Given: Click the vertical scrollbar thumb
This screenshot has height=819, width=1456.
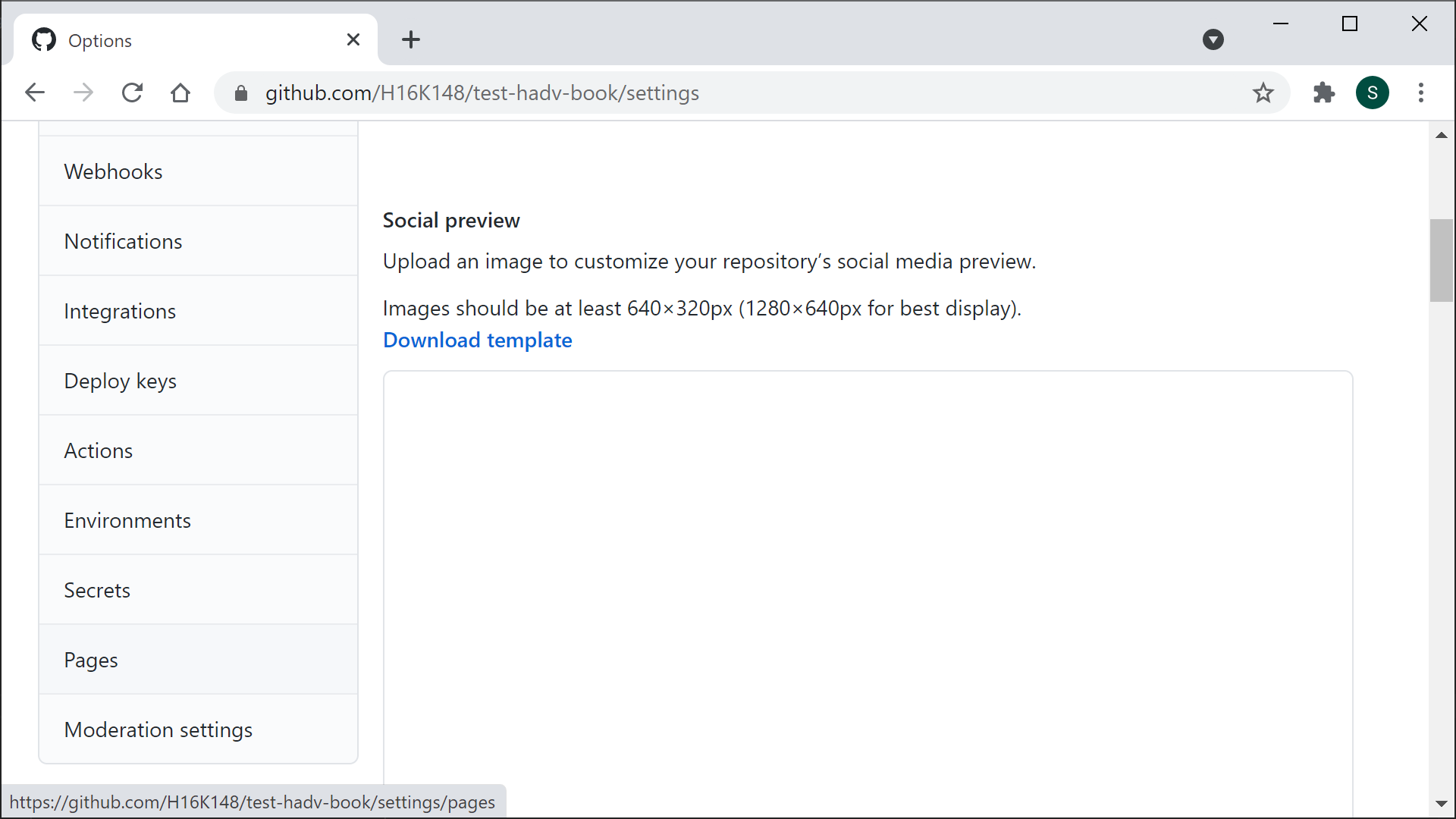Looking at the screenshot, I should coord(1441,260).
